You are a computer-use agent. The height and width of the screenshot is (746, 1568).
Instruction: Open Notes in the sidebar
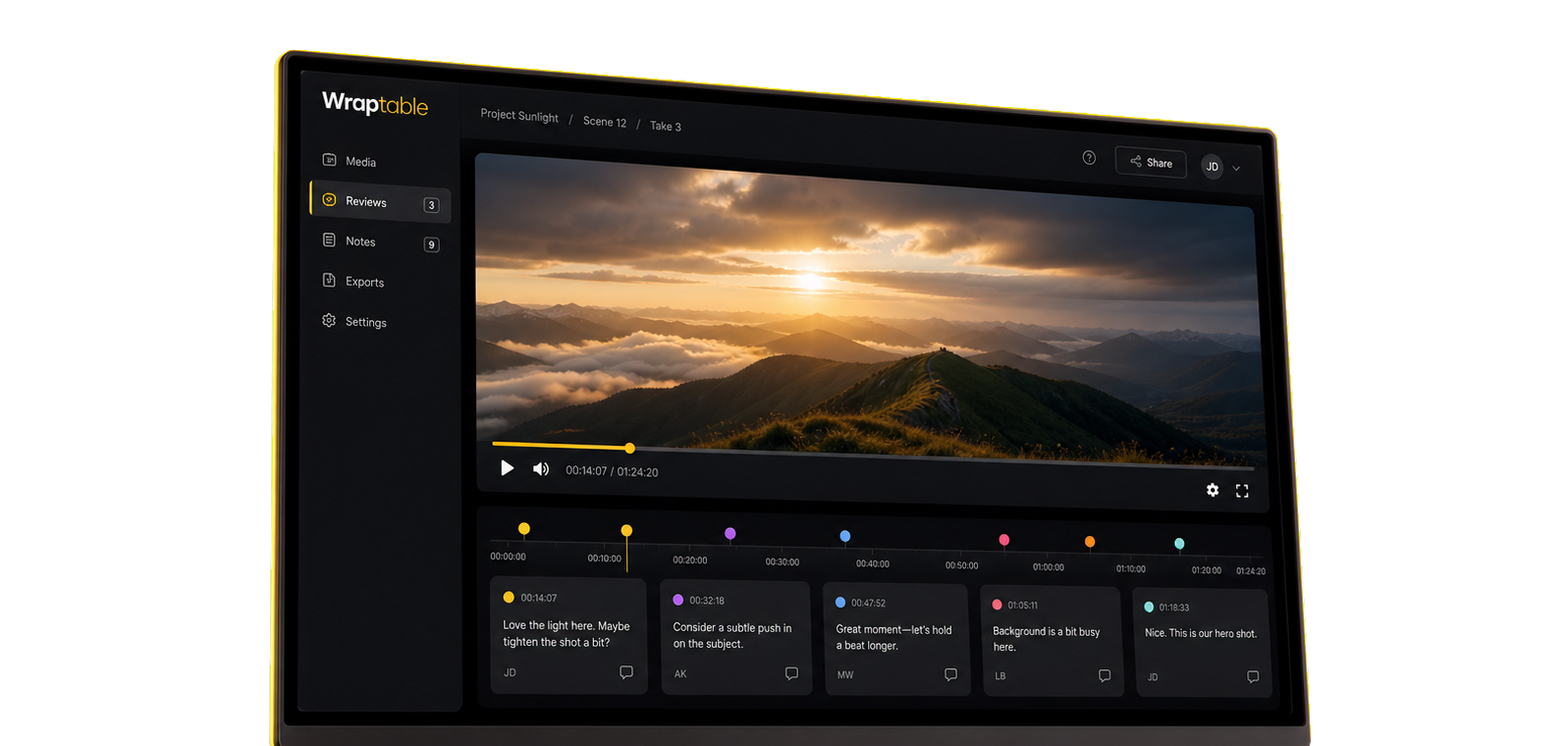[380, 242]
